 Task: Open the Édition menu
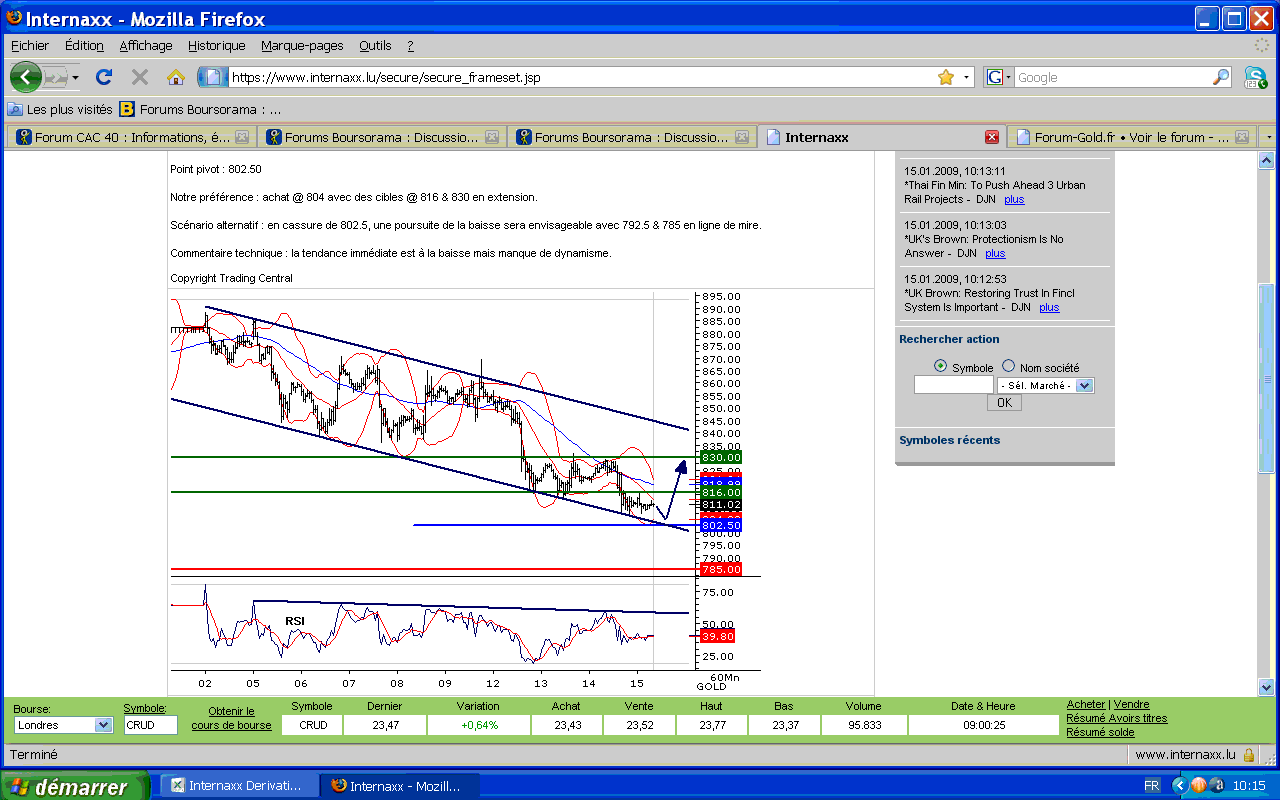coord(84,45)
